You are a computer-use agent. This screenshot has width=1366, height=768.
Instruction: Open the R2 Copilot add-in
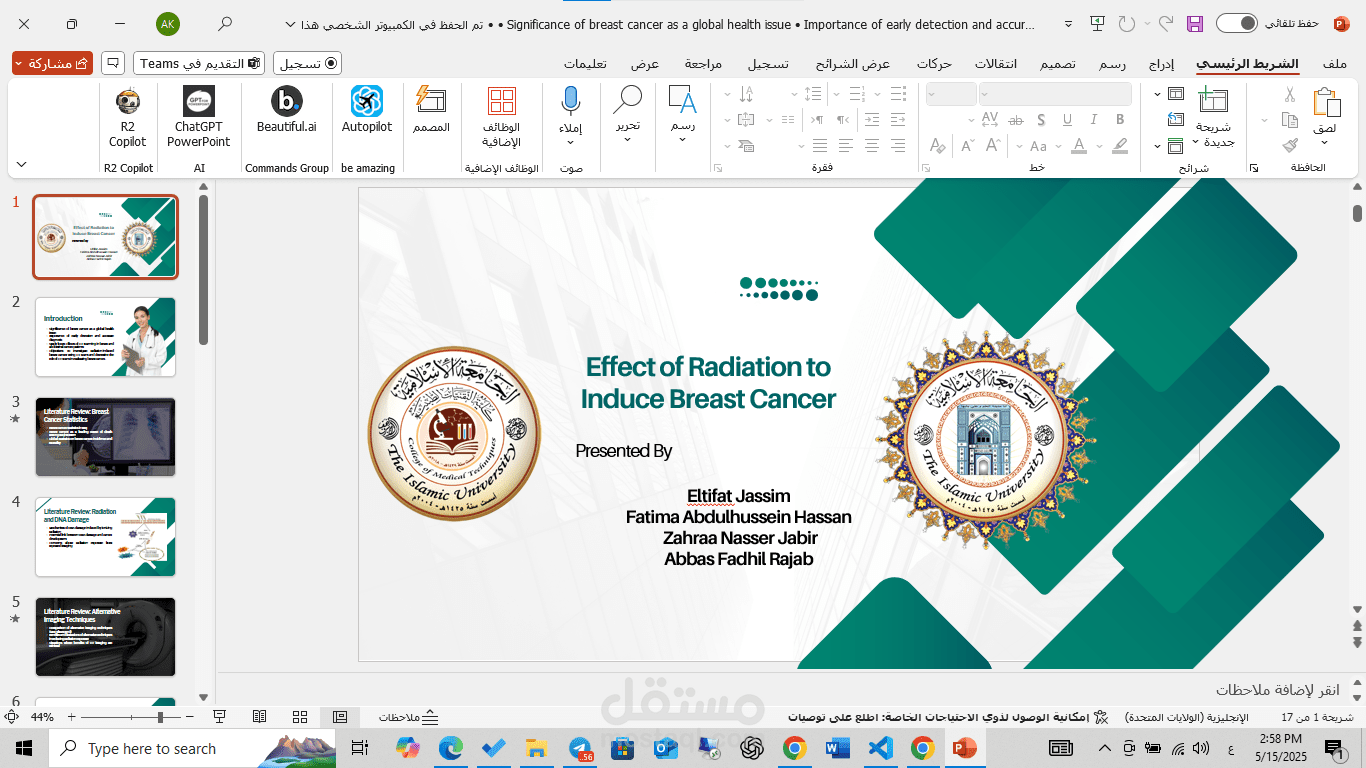point(128,118)
